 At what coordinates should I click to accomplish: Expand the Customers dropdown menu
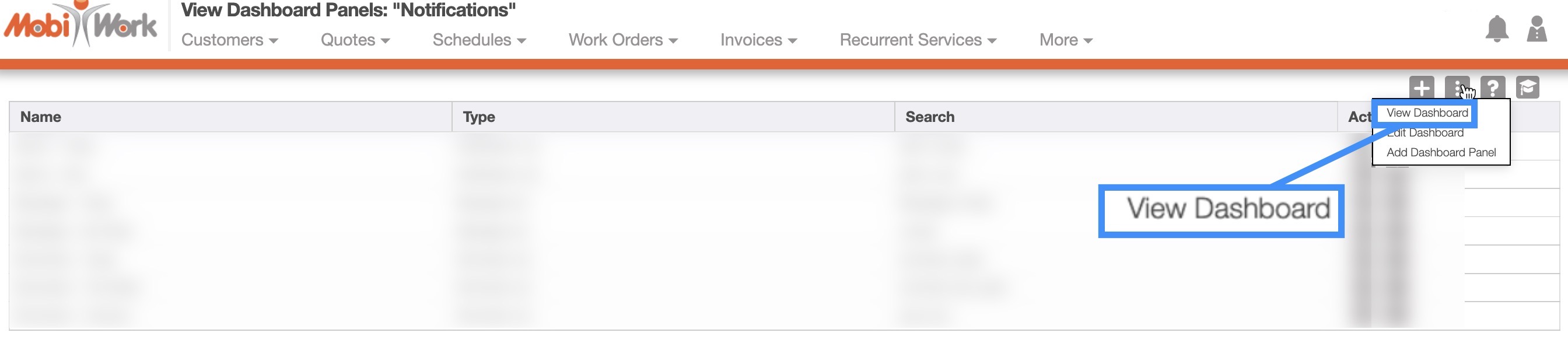229,40
